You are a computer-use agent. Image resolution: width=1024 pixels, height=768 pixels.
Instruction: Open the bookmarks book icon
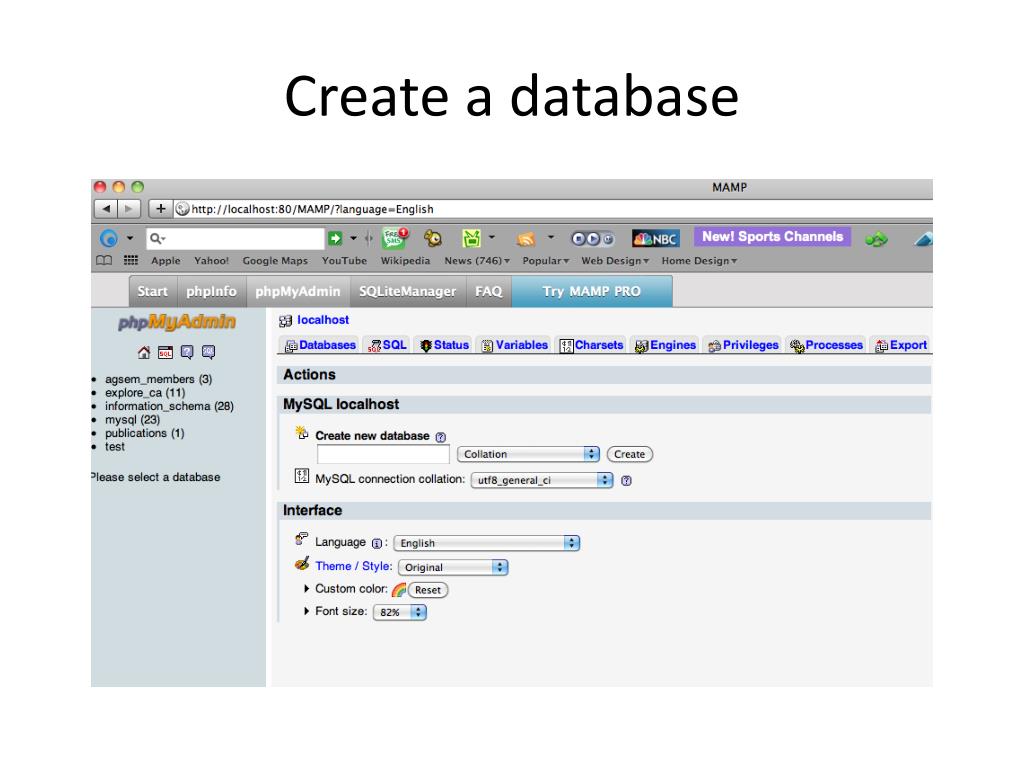104,261
